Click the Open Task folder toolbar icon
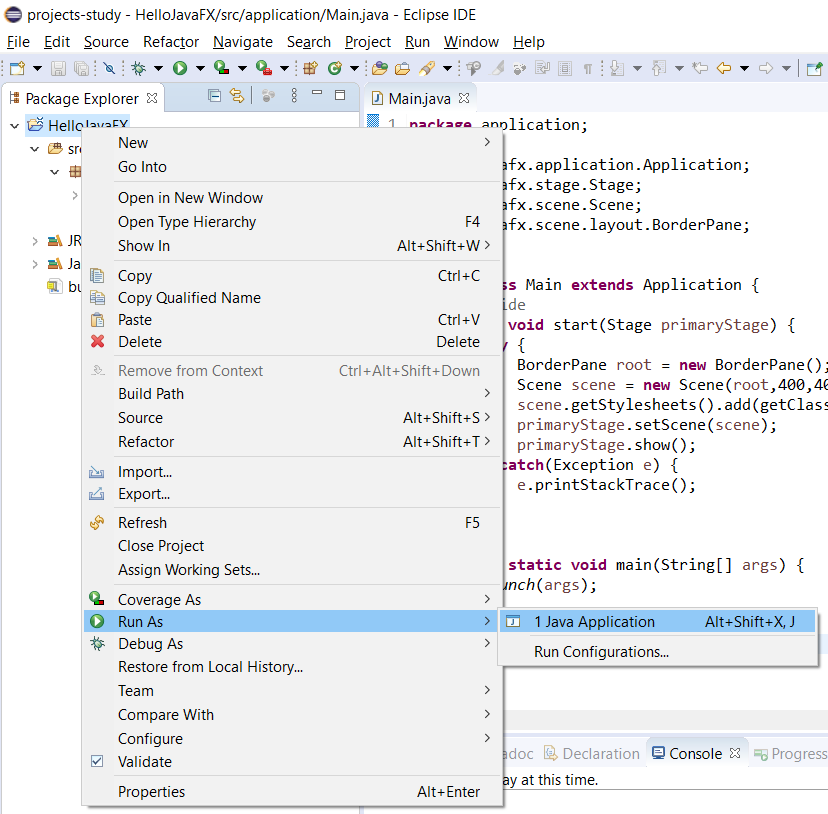Viewport: 828px width, 814px height. pyautogui.click(x=402, y=68)
